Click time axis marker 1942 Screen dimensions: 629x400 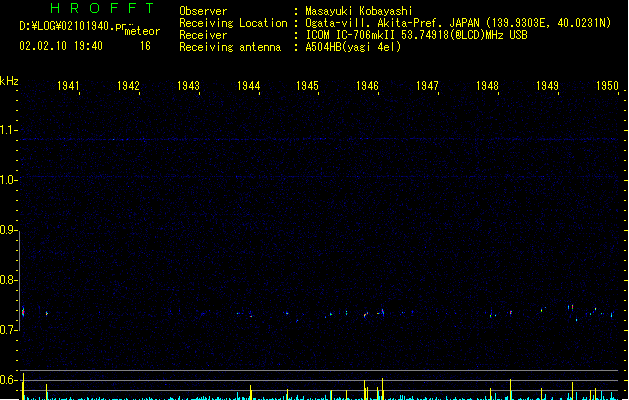(x=128, y=86)
